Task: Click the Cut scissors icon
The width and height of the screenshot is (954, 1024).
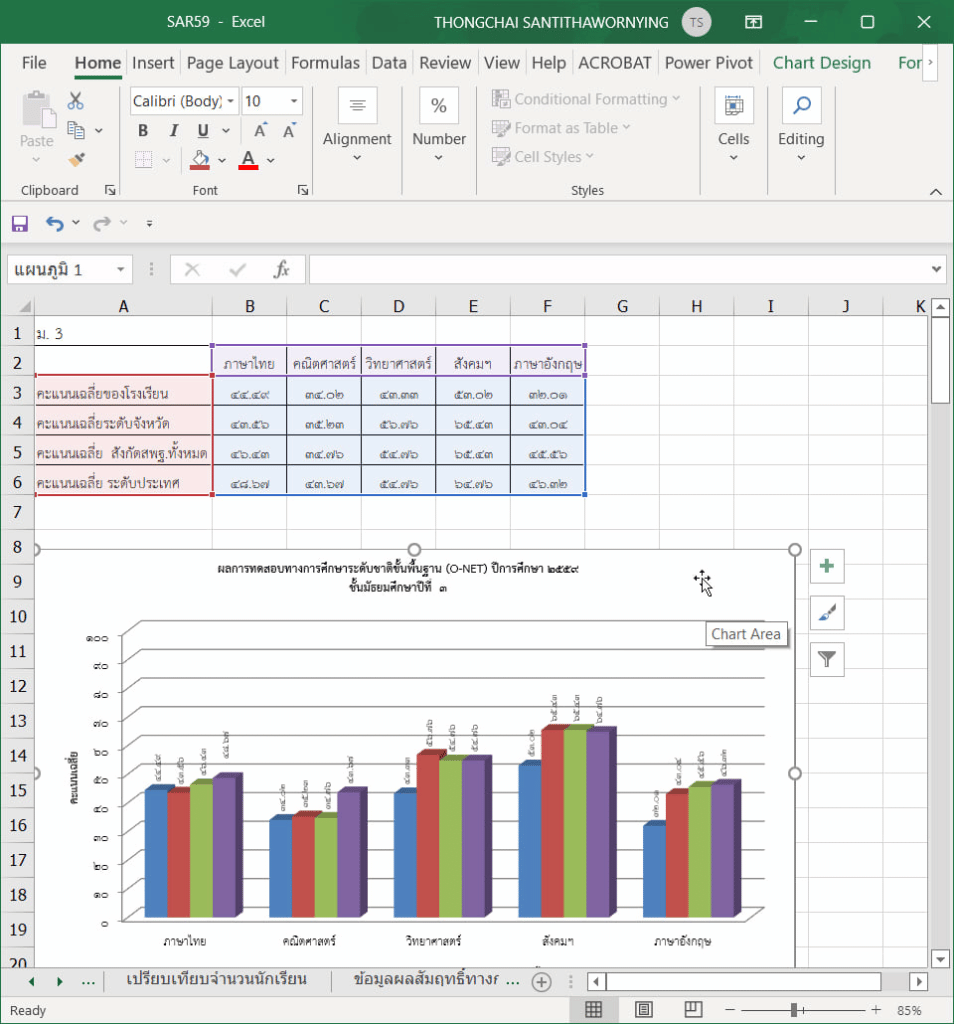Action: [x=76, y=101]
